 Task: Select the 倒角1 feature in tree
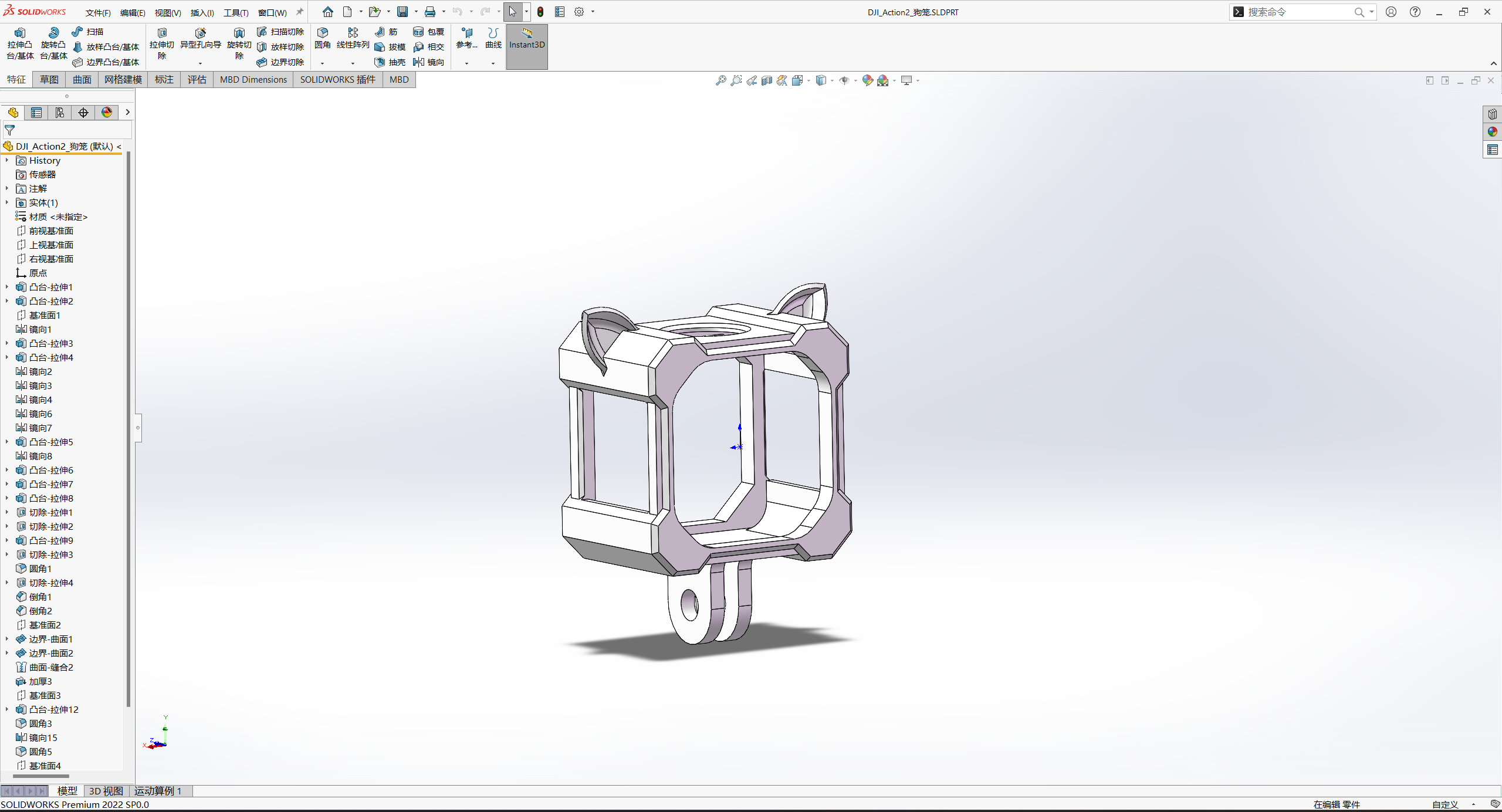click(35, 597)
